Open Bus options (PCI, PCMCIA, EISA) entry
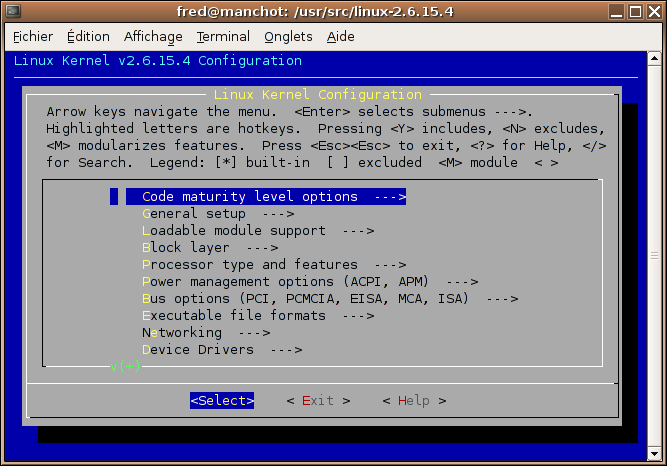Viewport: 667px width, 466px height. [x=330, y=299]
